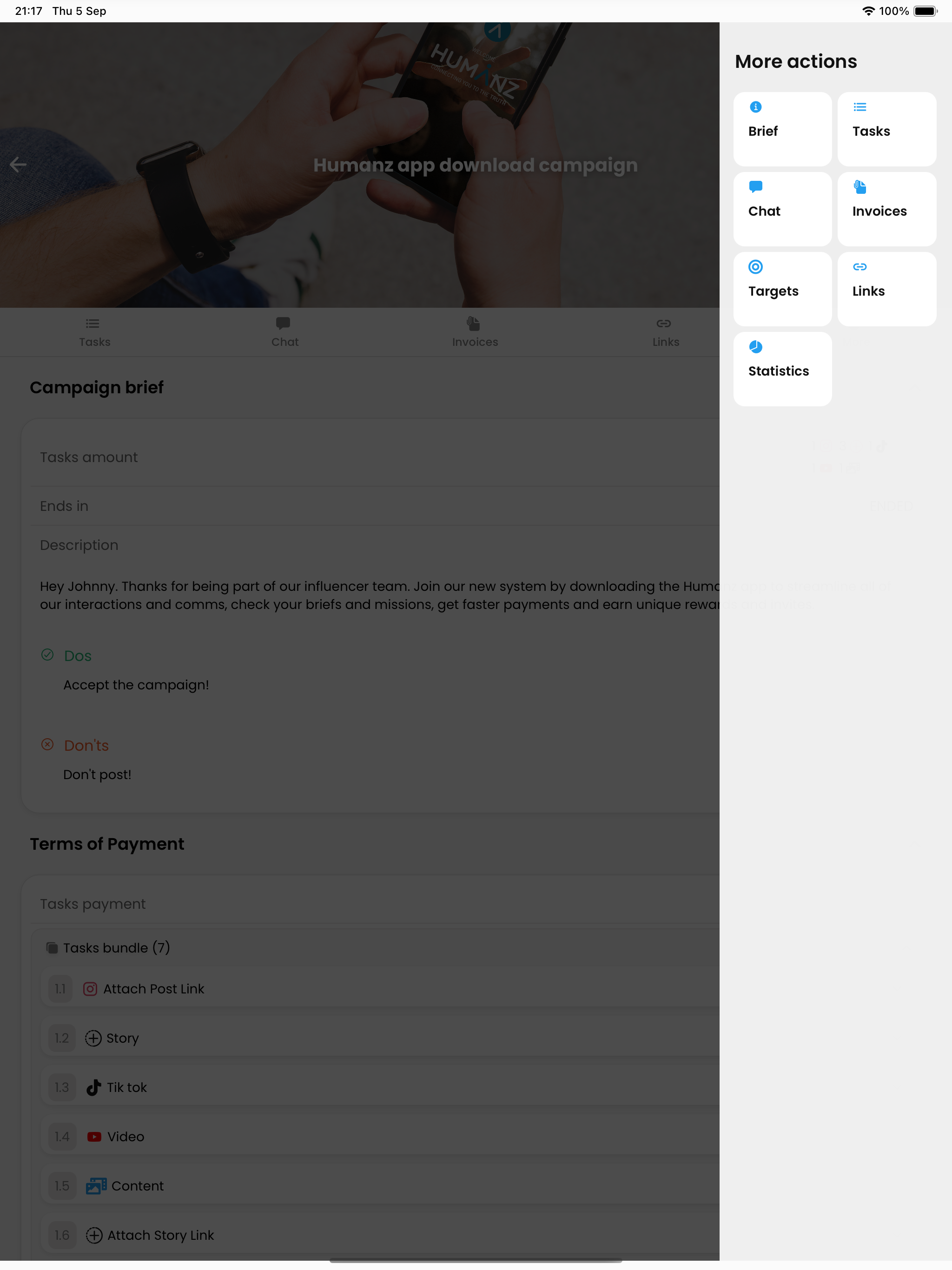Click the Instagram icon on Attach Post Link
Screen dimensions: 952x1270
[x=90, y=989]
